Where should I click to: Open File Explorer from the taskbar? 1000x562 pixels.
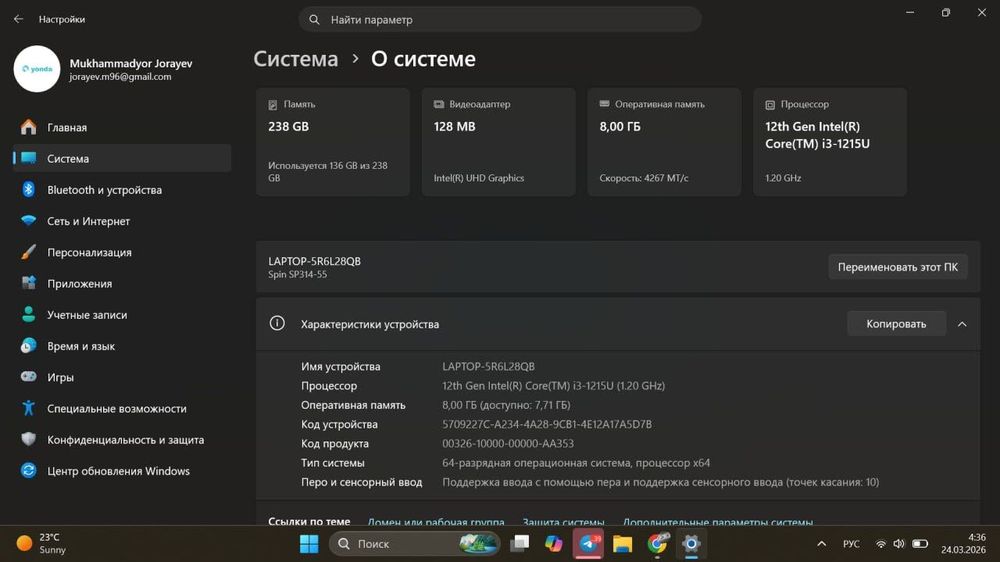point(622,544)
